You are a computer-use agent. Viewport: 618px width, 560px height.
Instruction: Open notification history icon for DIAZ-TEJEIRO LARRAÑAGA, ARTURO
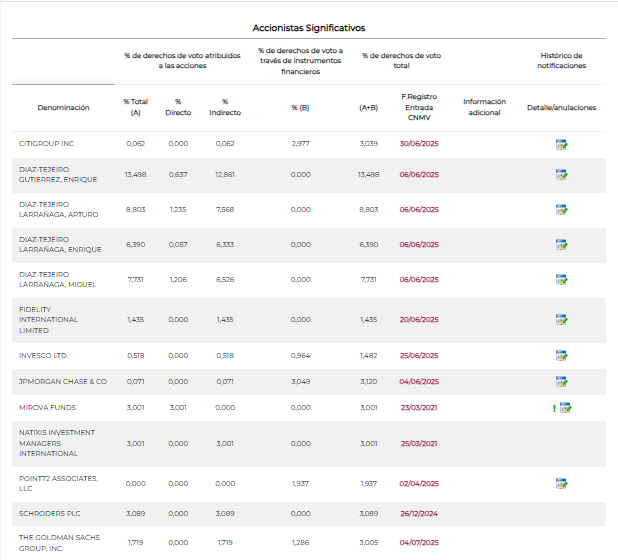click(x=561, y=209)
